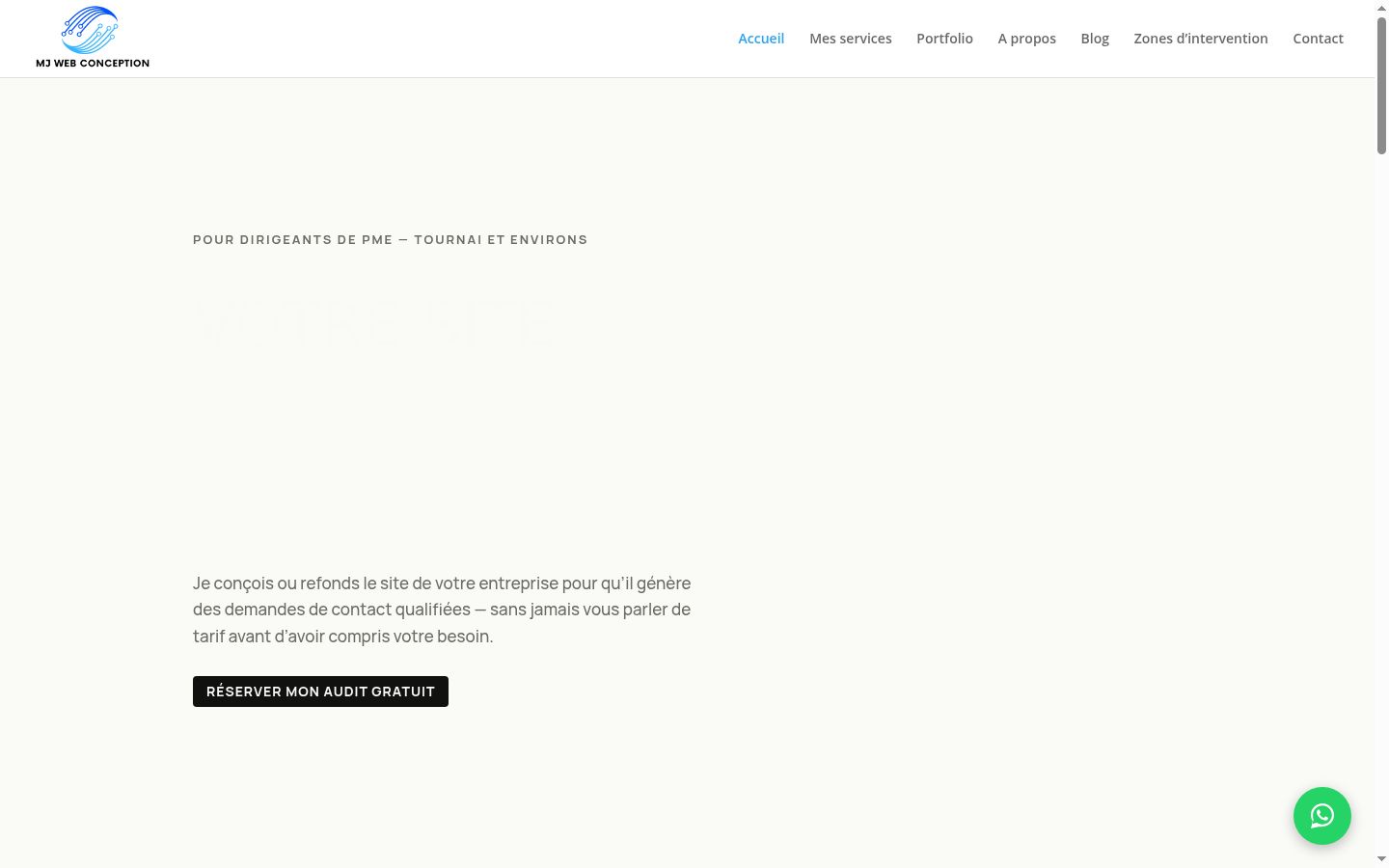Go to the Contact page
1389x868 pixels.
point(1318,39)
